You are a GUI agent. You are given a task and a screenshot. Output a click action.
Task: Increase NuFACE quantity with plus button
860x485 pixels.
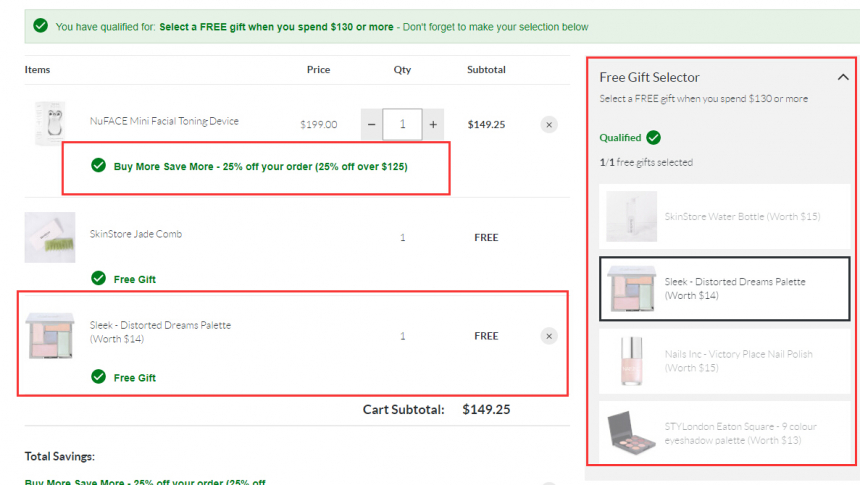pyautogui.click(x=433, y=125)
